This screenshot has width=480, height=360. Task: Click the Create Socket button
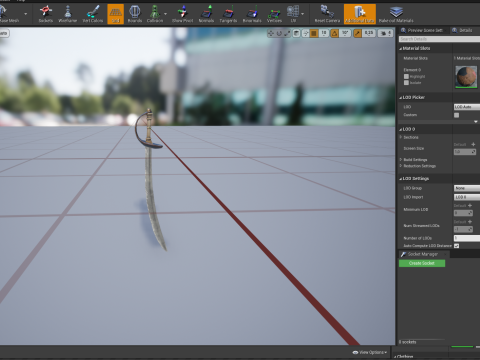click(x=422, y=263)
